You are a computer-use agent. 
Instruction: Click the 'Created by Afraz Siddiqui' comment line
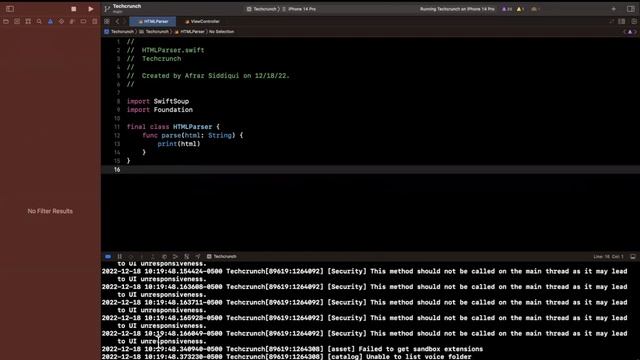(x=208, y=76)
